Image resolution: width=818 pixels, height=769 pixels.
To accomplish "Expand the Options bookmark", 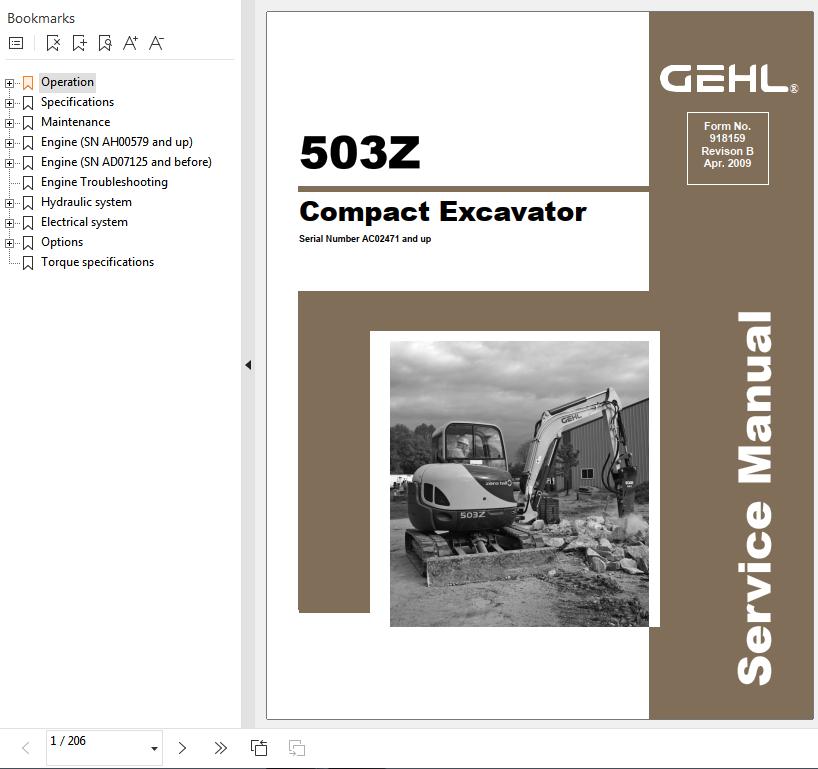I will (x=9, y=244).
